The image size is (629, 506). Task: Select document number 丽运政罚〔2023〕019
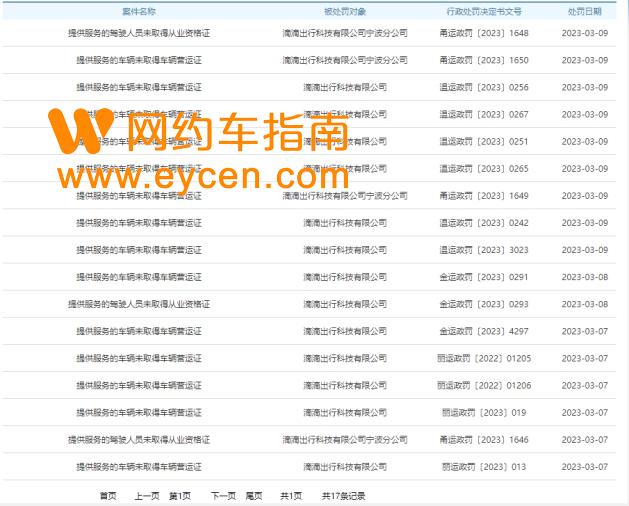coord(484,413)
